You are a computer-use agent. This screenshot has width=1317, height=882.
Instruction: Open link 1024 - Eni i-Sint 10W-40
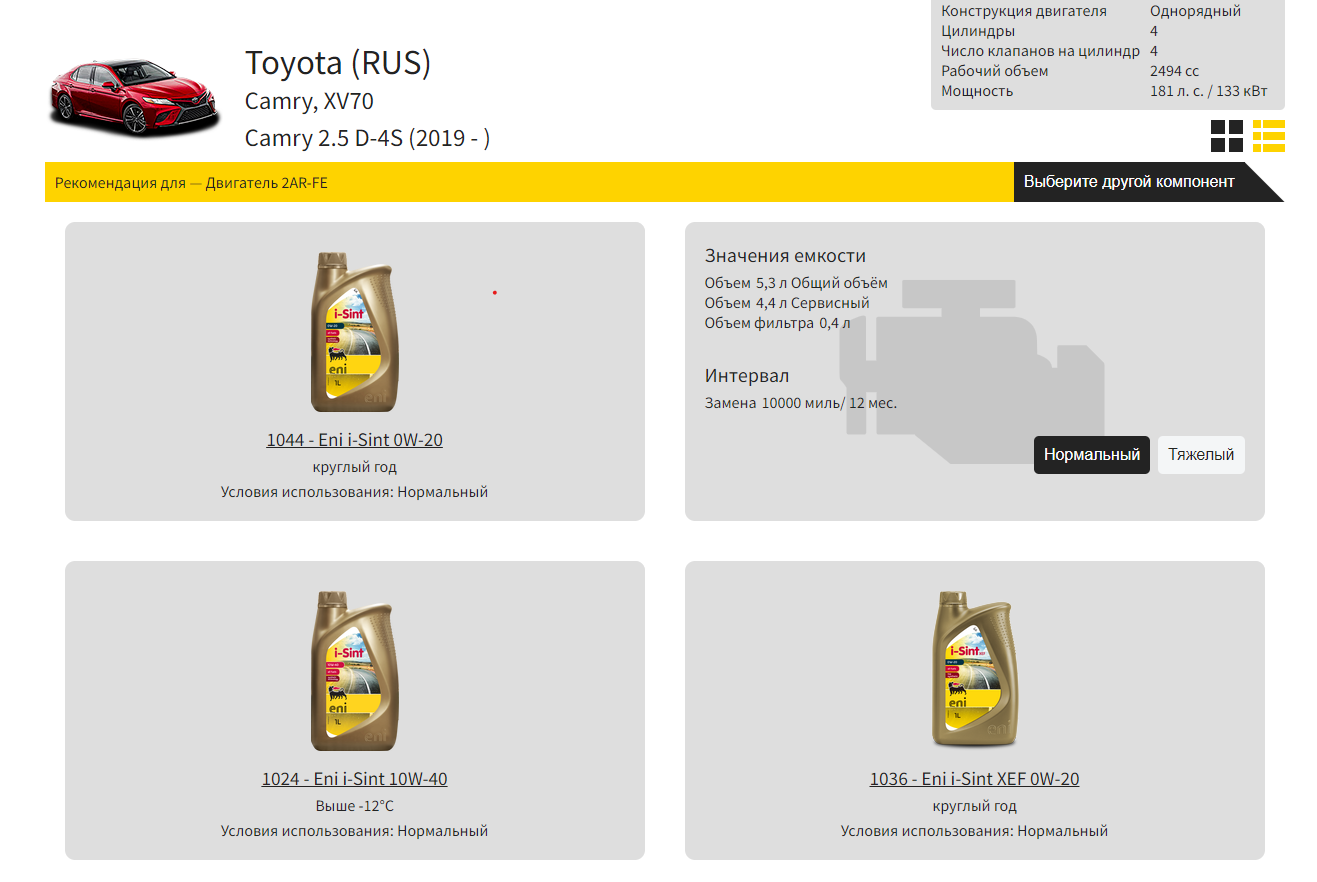[x=354, y=778]
